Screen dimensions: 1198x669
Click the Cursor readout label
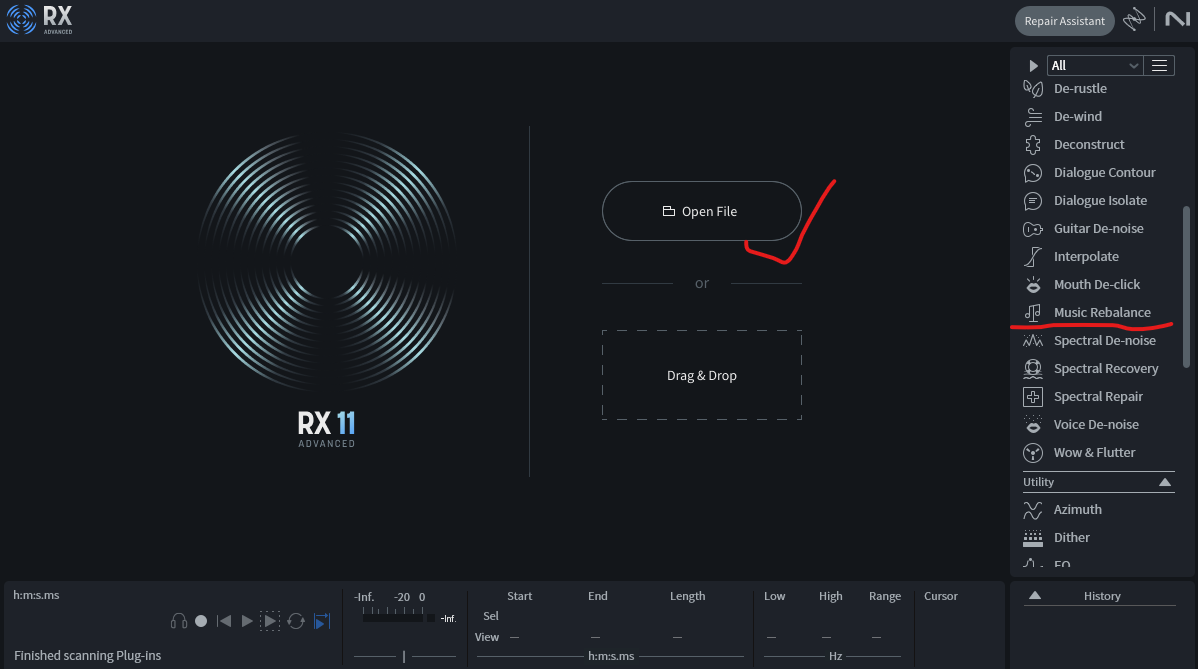tap(941, 596)
